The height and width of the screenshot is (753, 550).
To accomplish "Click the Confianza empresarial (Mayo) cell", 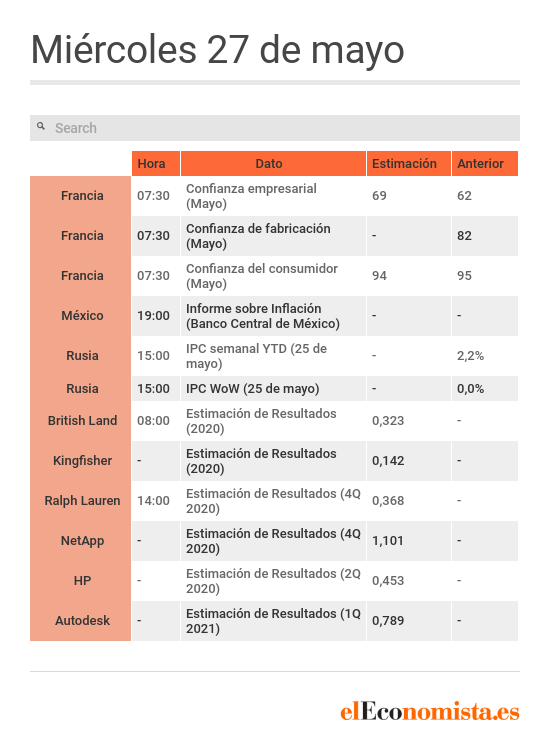I will pyautogui.click(x=273, y=196).
